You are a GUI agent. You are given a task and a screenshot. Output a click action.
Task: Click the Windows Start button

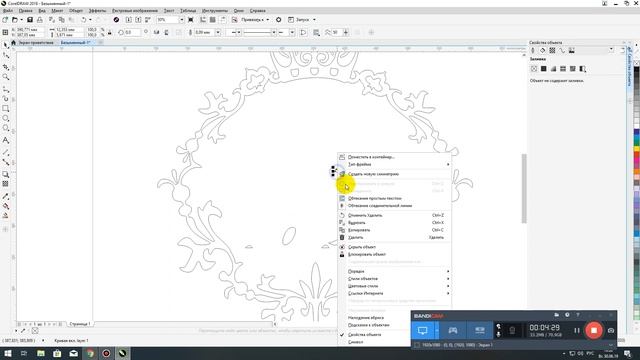pyautogui.click(x=8, y=353)
